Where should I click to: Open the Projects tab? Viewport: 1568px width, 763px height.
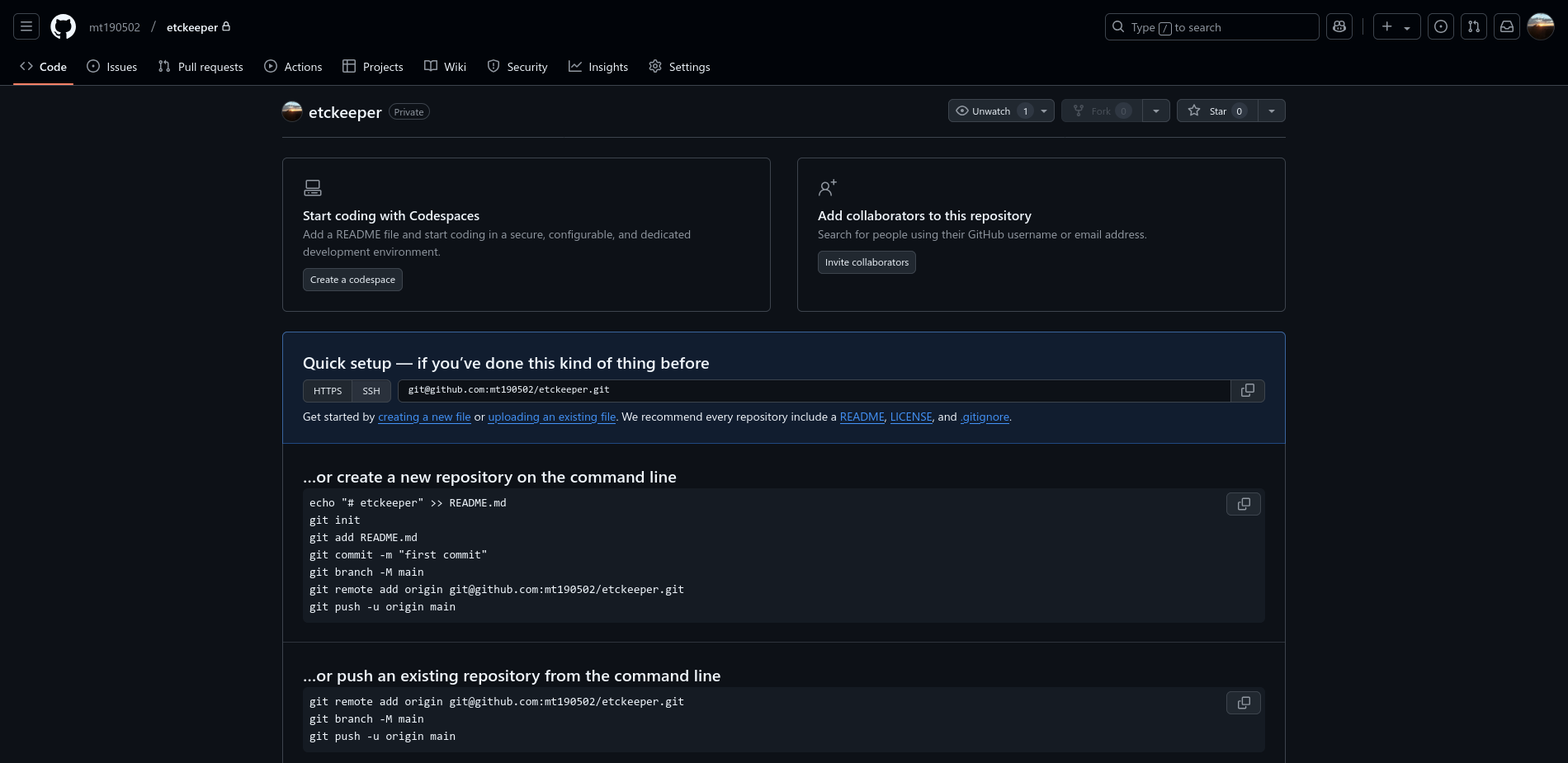(373, 67)
